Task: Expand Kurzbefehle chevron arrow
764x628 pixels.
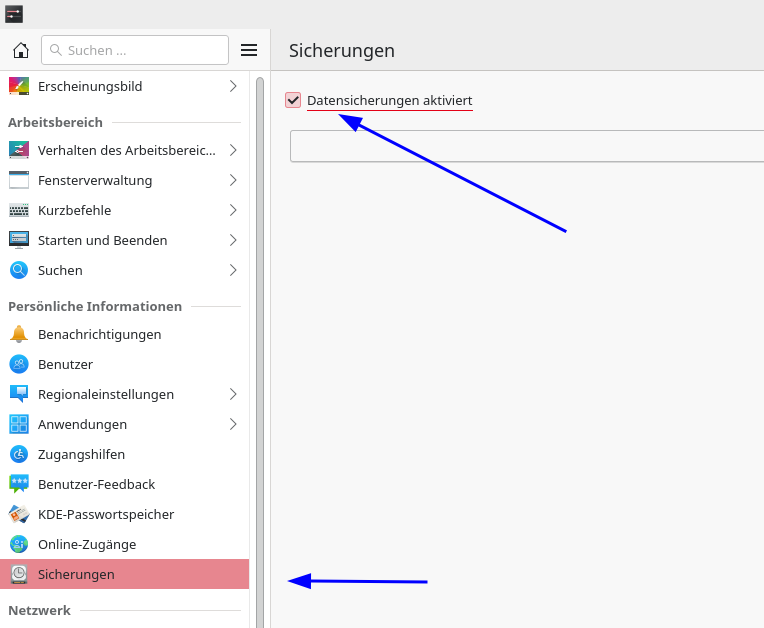Action: coord(233,210)
